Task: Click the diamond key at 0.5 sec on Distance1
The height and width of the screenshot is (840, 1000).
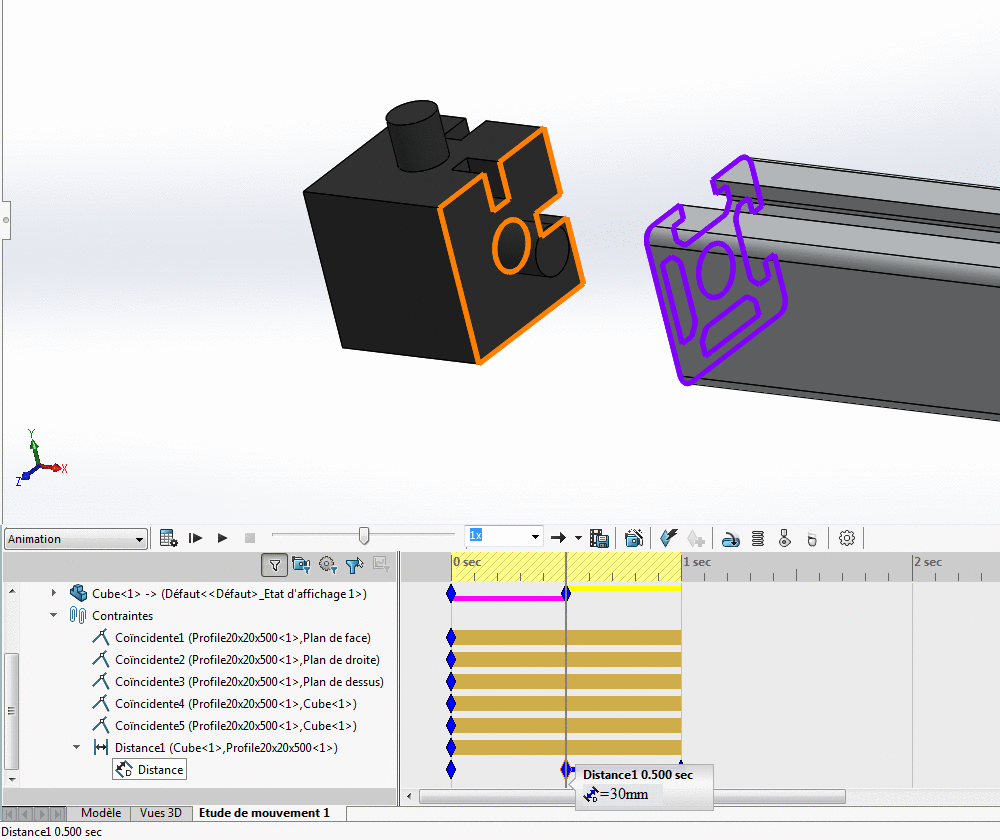Action: pos(567,770)
